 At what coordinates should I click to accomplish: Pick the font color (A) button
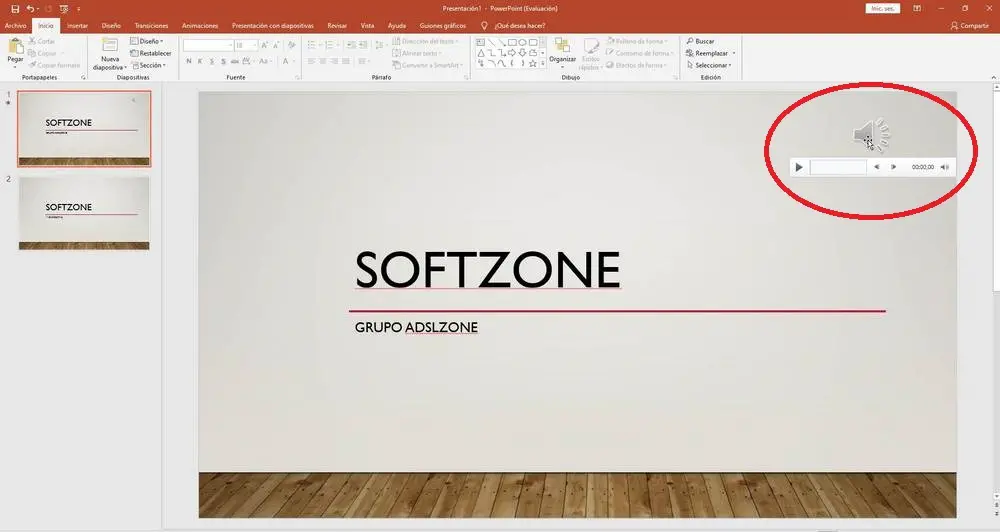click(286, 61)
